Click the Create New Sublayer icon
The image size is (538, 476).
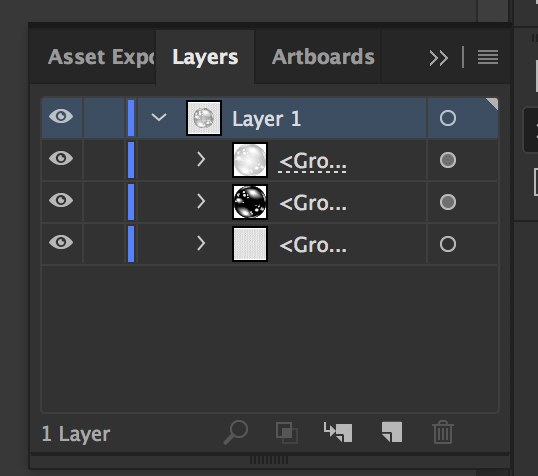[338, 432]
